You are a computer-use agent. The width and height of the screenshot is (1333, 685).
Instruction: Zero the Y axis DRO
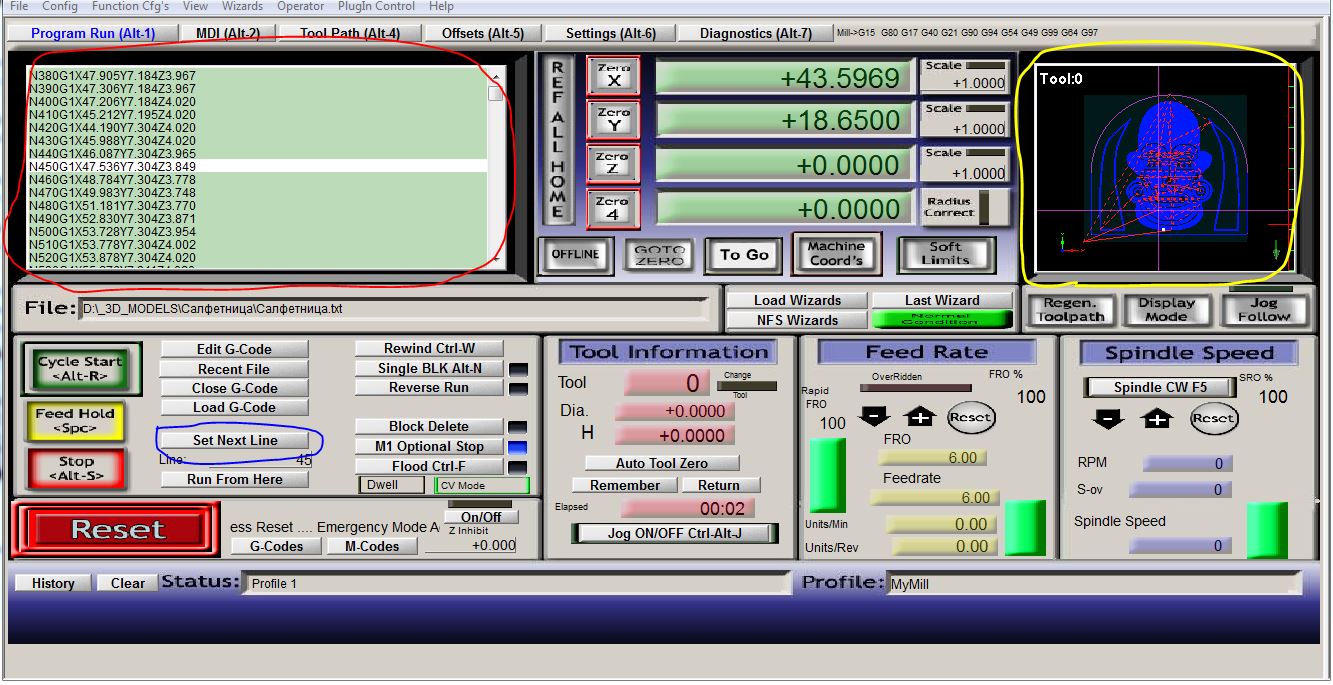[613, 120]
